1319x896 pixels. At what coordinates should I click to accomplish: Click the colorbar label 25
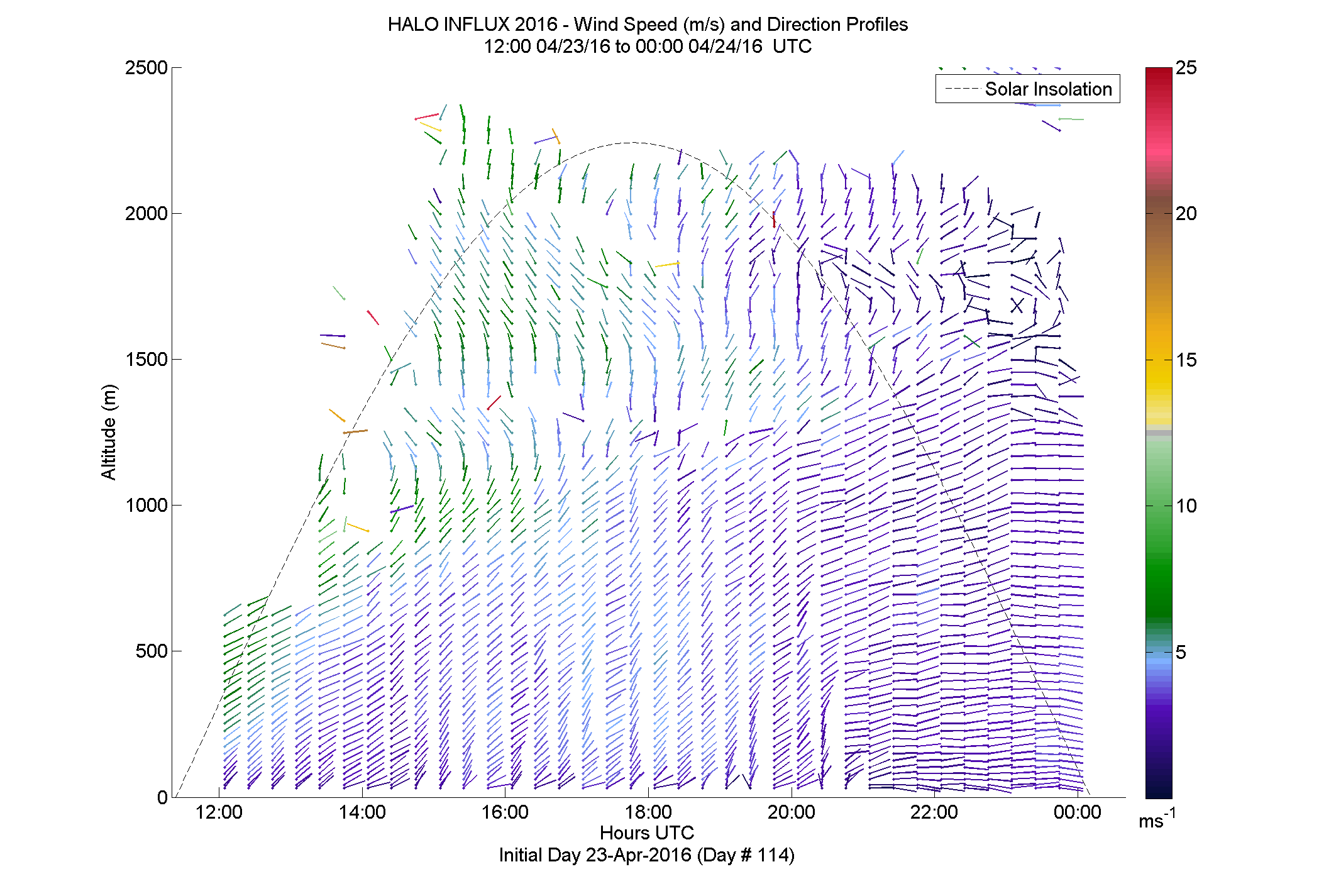coord(1186,67)
